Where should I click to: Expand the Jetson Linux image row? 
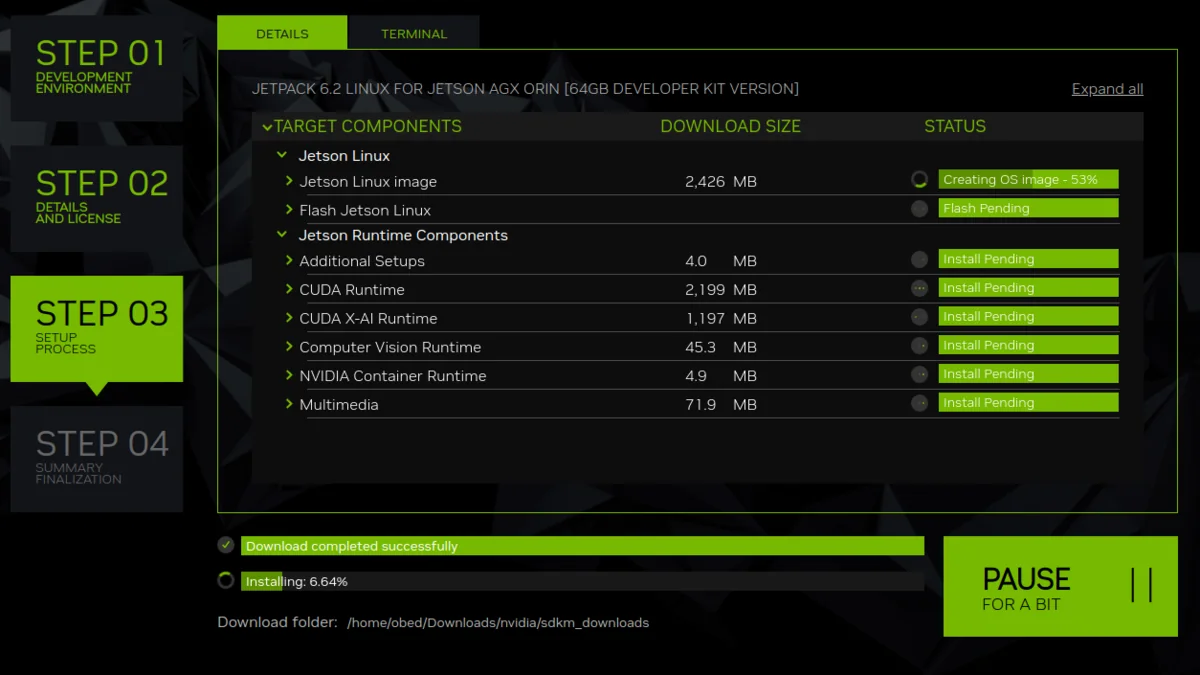[289, 181]
